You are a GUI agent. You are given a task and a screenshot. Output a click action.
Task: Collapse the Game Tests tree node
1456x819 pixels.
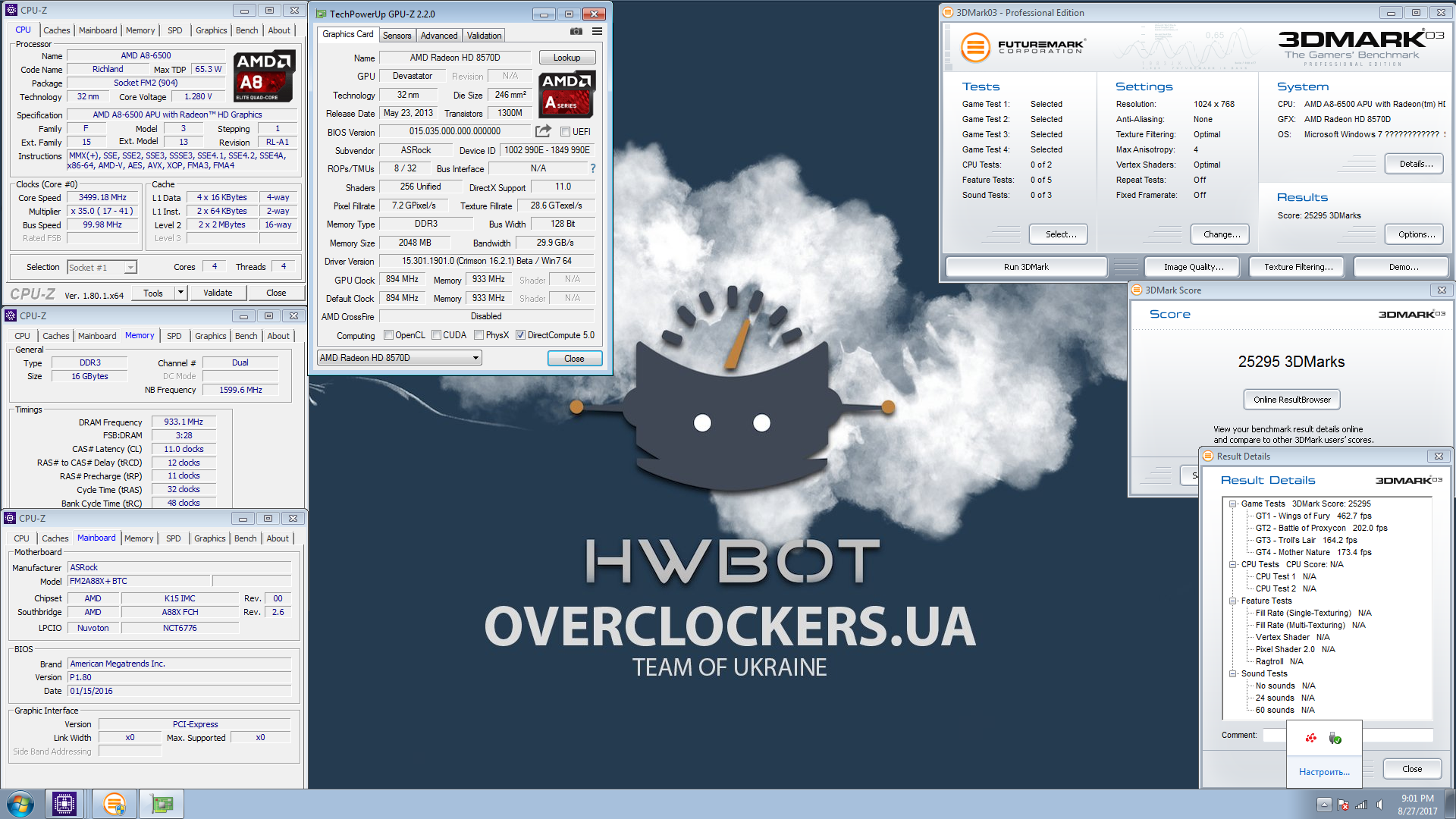[x=1233, y=504]
